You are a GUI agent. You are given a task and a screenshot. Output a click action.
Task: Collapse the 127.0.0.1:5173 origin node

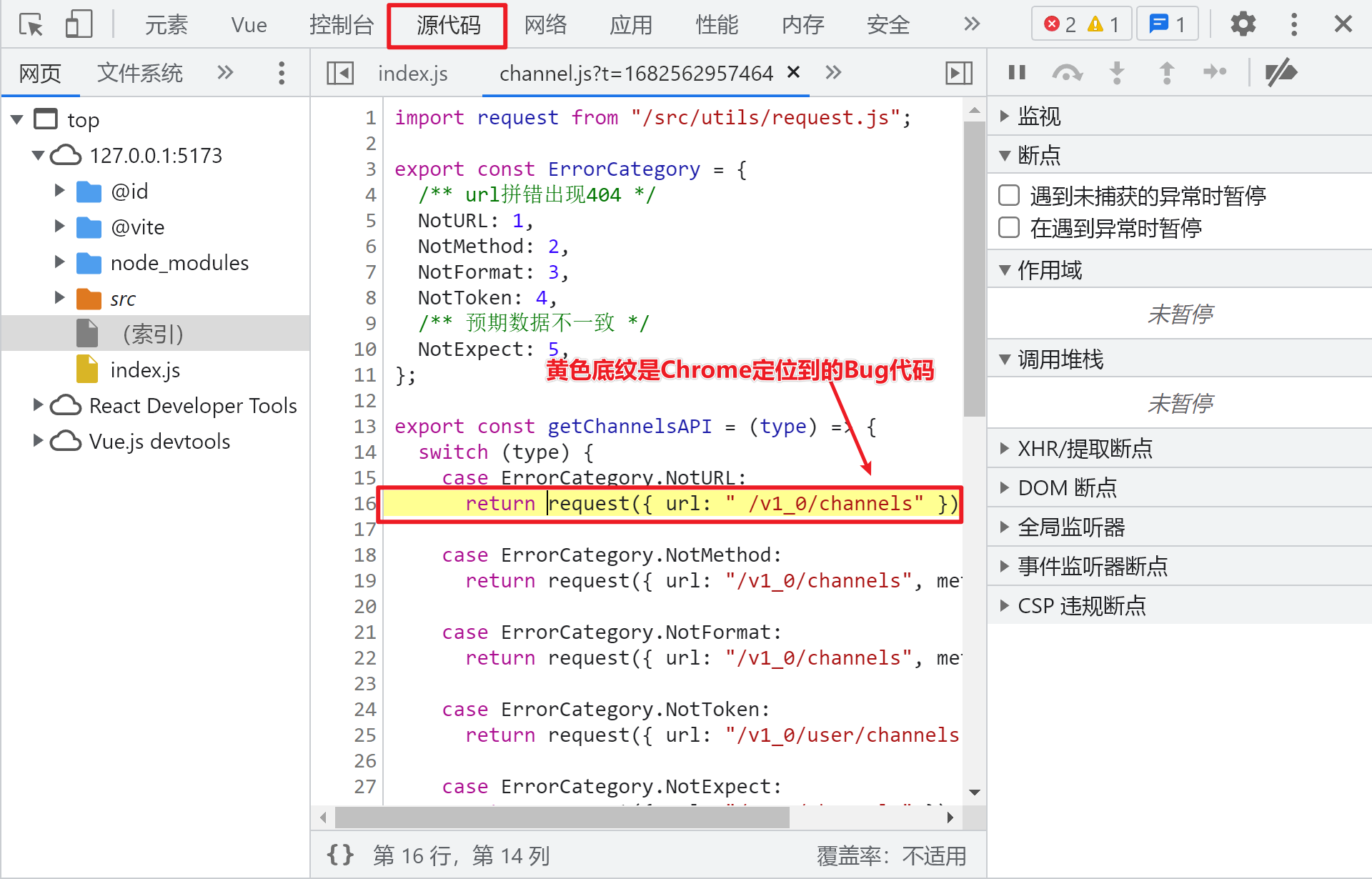38,155
